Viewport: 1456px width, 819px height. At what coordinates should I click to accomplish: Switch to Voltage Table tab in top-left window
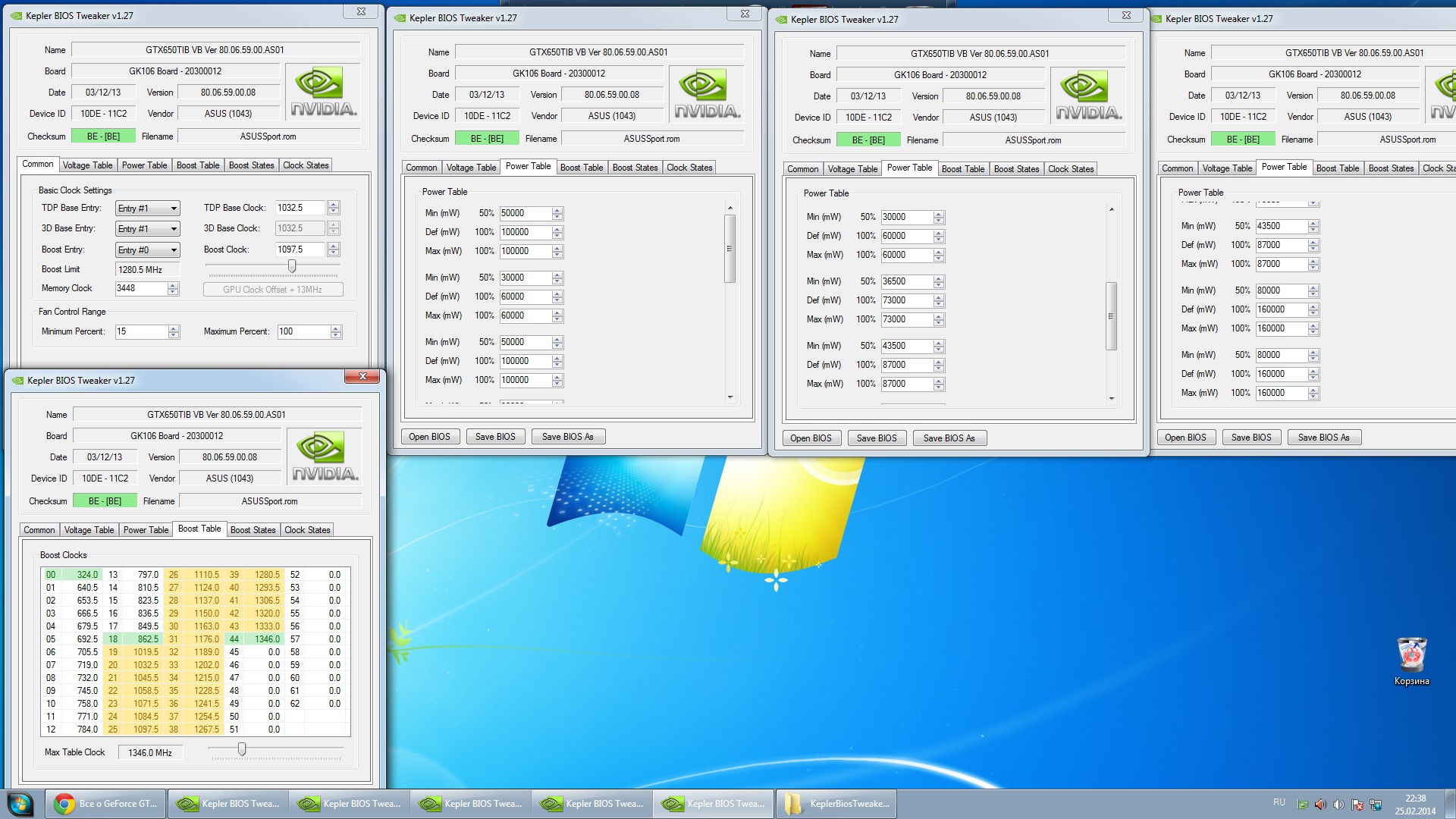(x=87, y=165)
